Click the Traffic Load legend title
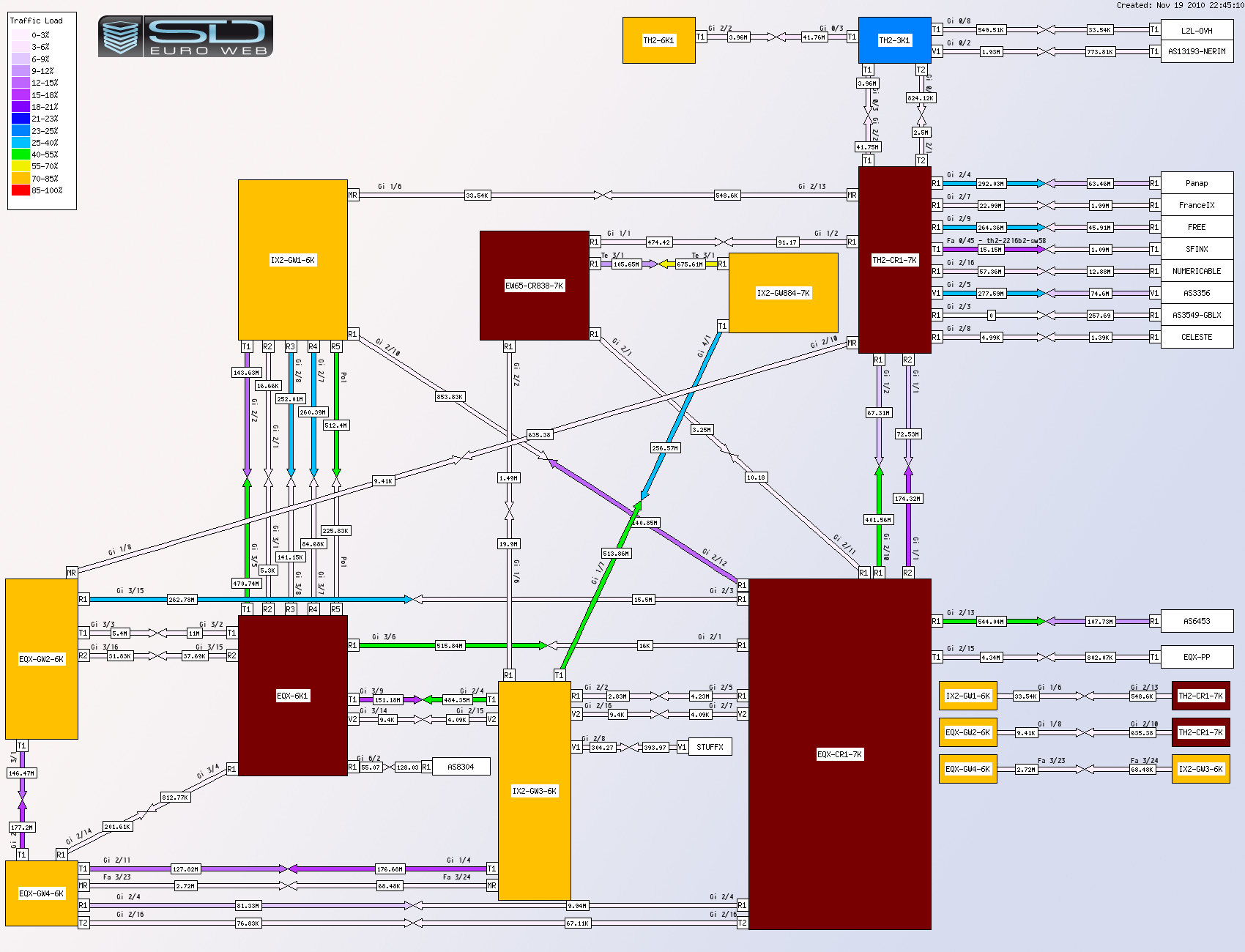The image size is (1245, 952). (x=37, y=21)
